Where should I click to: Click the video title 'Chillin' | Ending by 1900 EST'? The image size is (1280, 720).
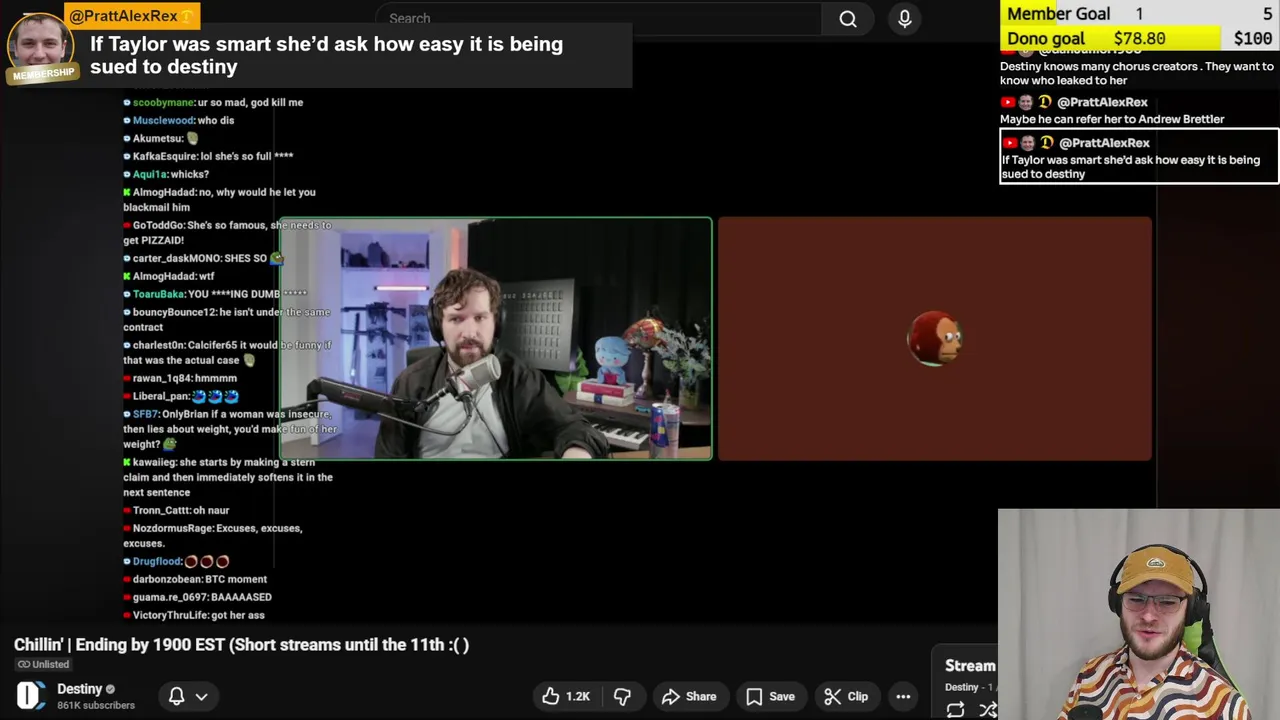tap(241, 645)
